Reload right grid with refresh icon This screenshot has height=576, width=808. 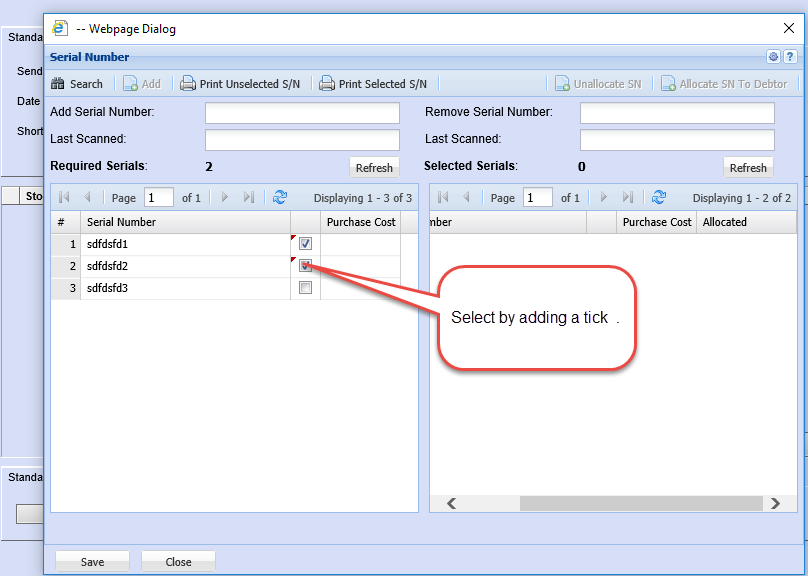tap(659, 198)
